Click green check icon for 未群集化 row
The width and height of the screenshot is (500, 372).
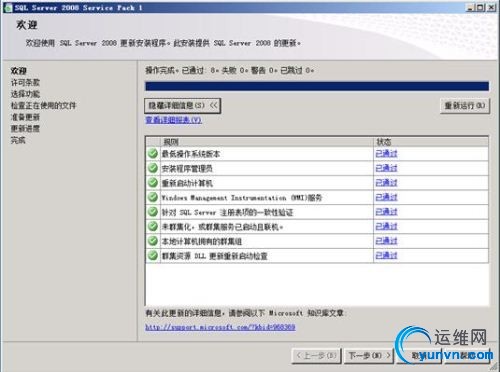[x=153, y=226]
